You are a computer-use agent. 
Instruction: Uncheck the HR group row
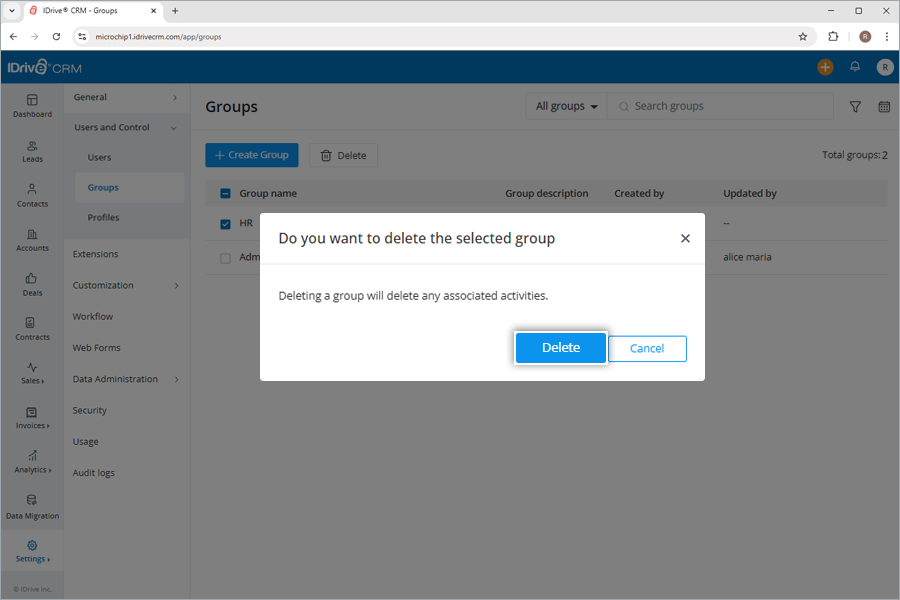coord(225,224)
